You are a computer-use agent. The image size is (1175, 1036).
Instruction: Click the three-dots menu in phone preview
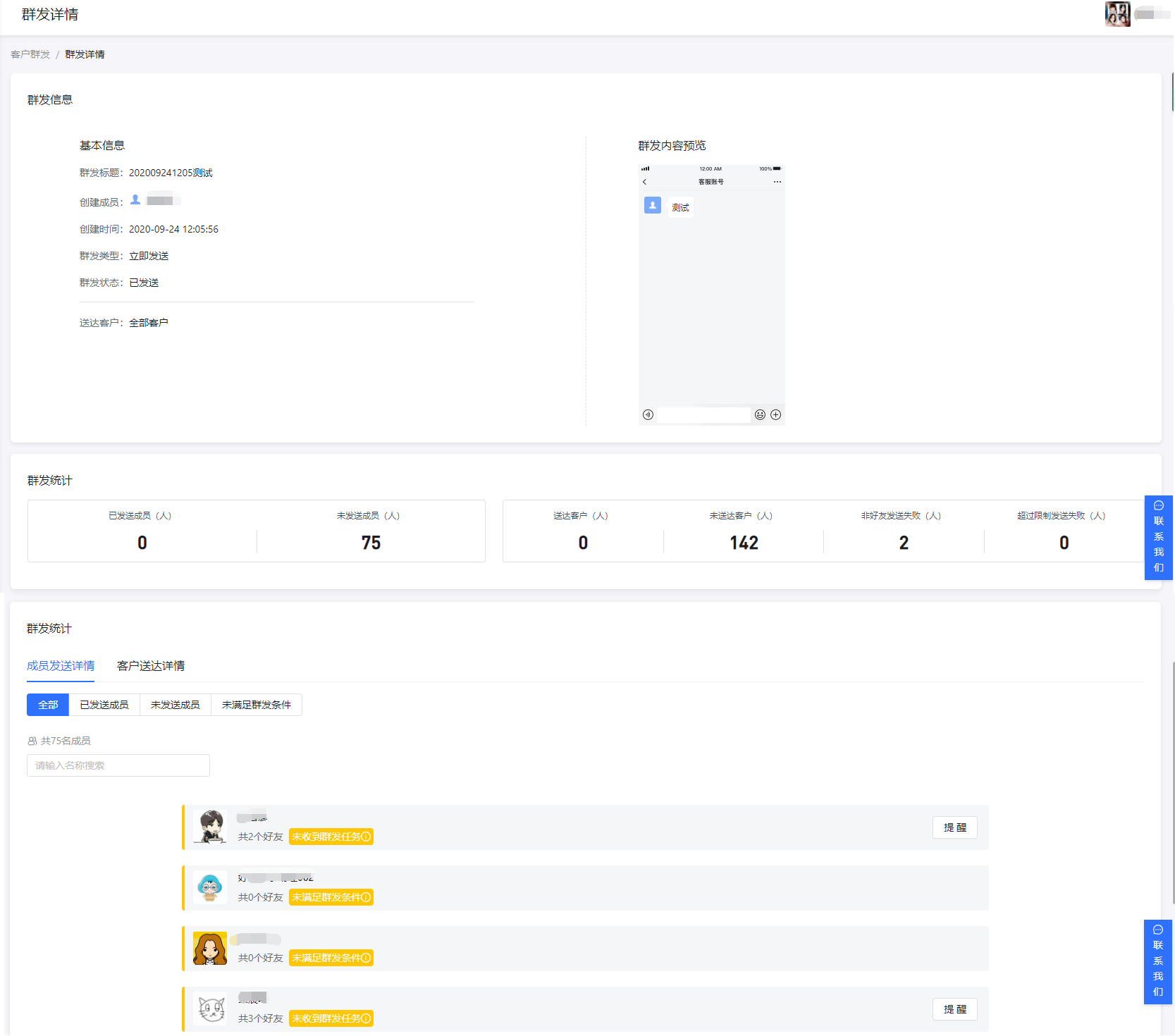pos(777,182)
